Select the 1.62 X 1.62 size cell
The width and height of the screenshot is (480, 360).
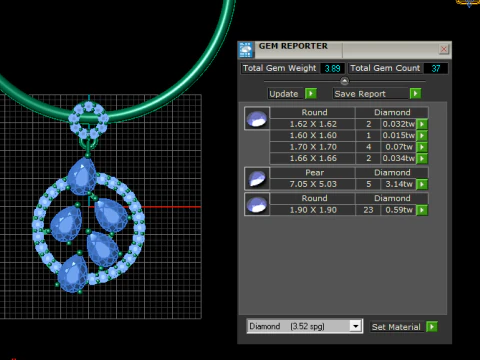point(313,124)
